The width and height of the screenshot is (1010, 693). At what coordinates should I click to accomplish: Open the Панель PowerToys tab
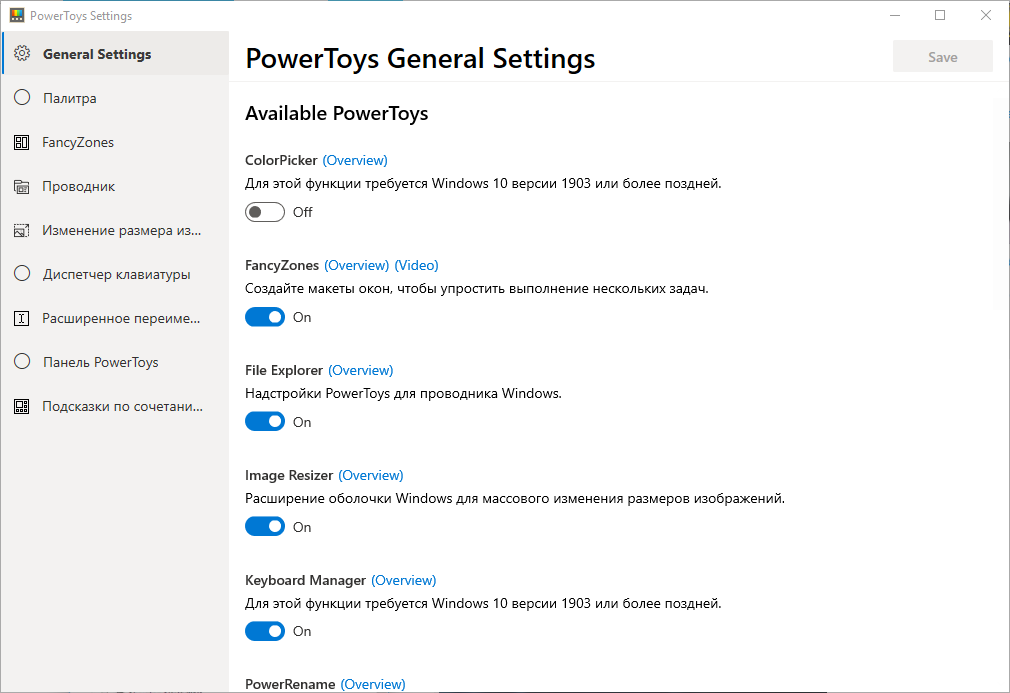[x=100, y=362]
